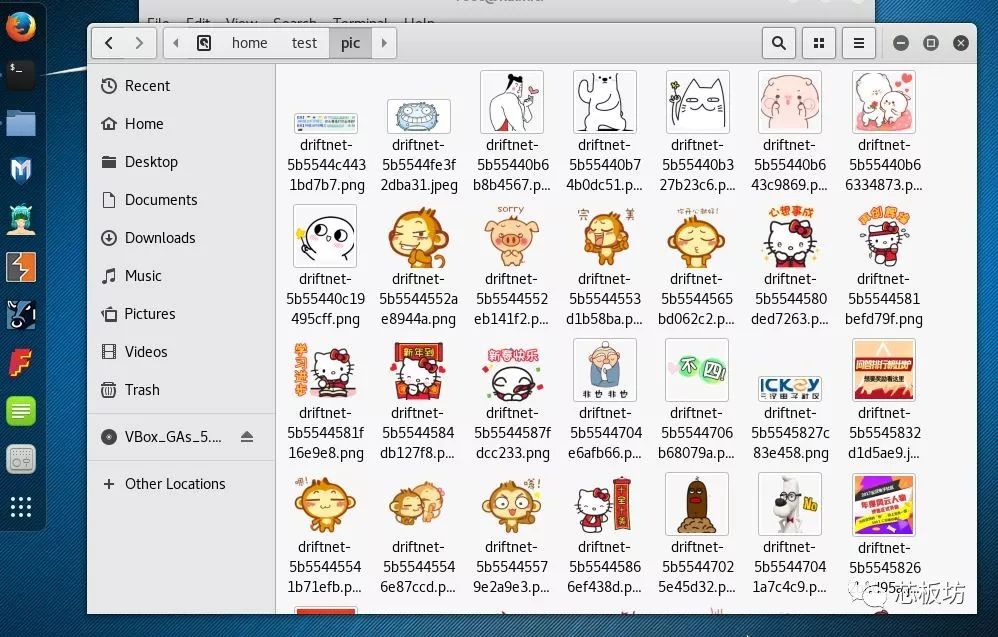998x637 pixels.
Task: Launch Firefox from the dock
Action: pyautogui.click(x=21, y=27)
